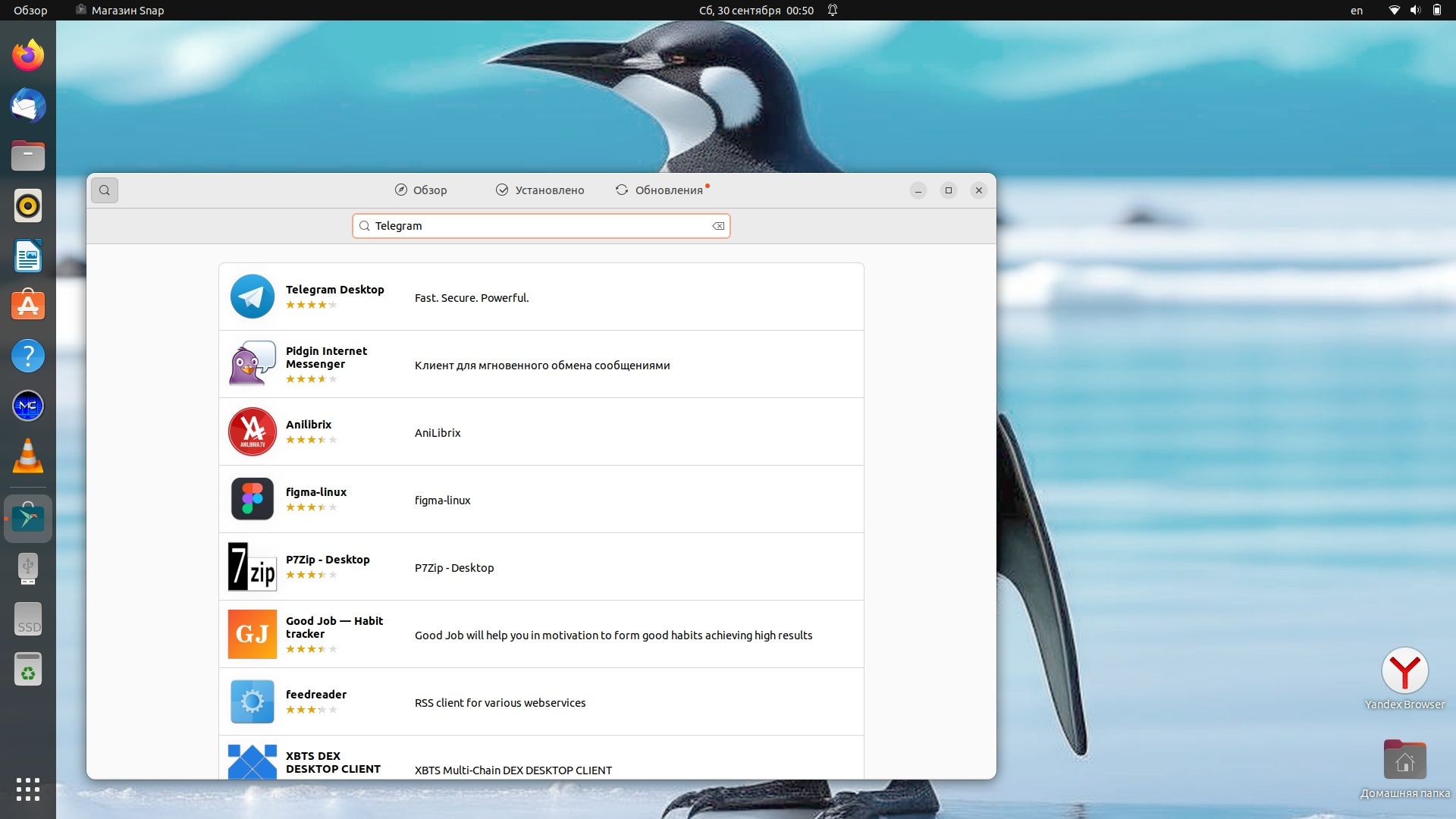The height and width of the screenshot is (819, 1456).
Task: Select the P7Zip - Desktop title
Action: [328, 560]
